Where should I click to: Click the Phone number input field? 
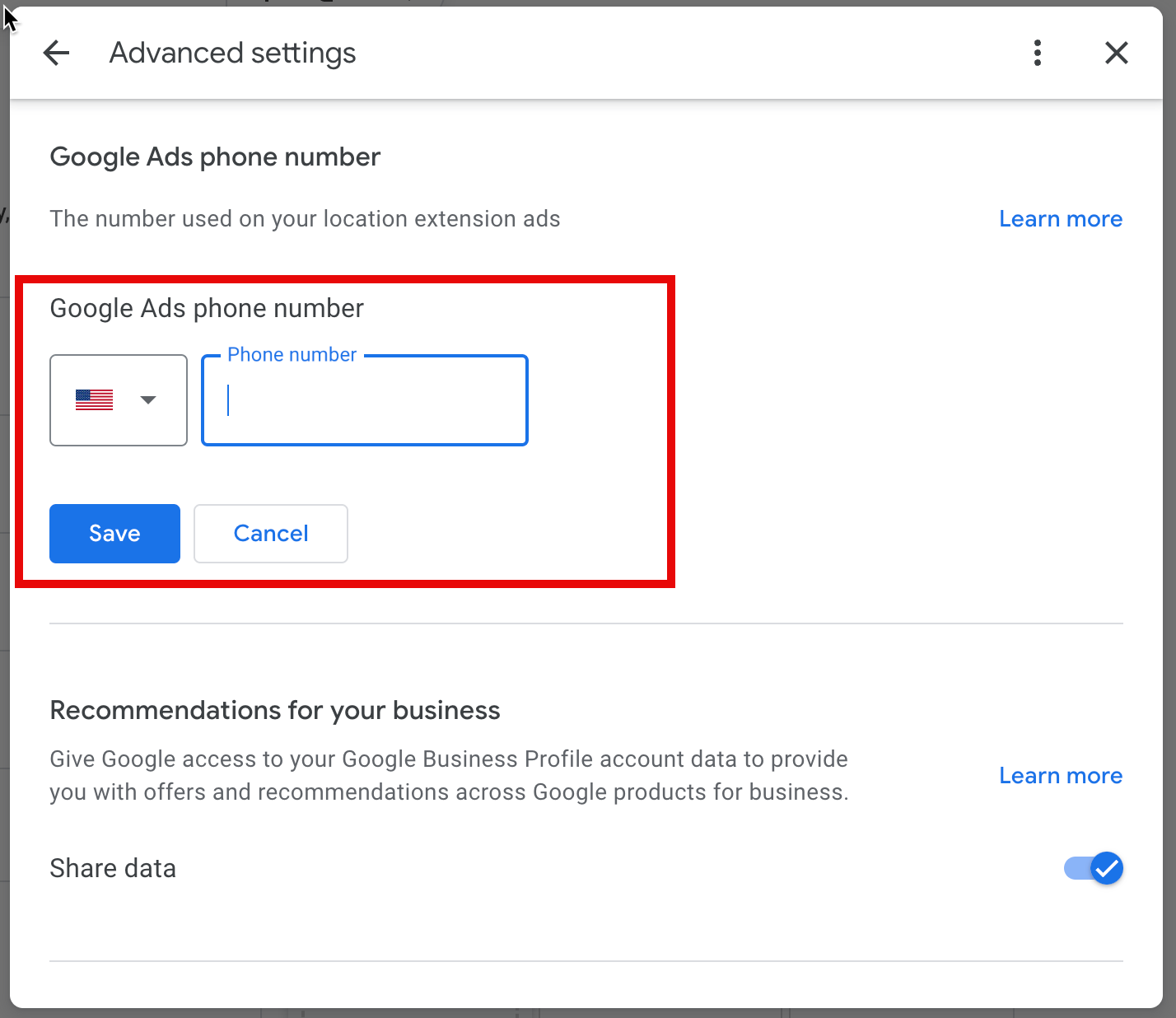coord(365,400)
